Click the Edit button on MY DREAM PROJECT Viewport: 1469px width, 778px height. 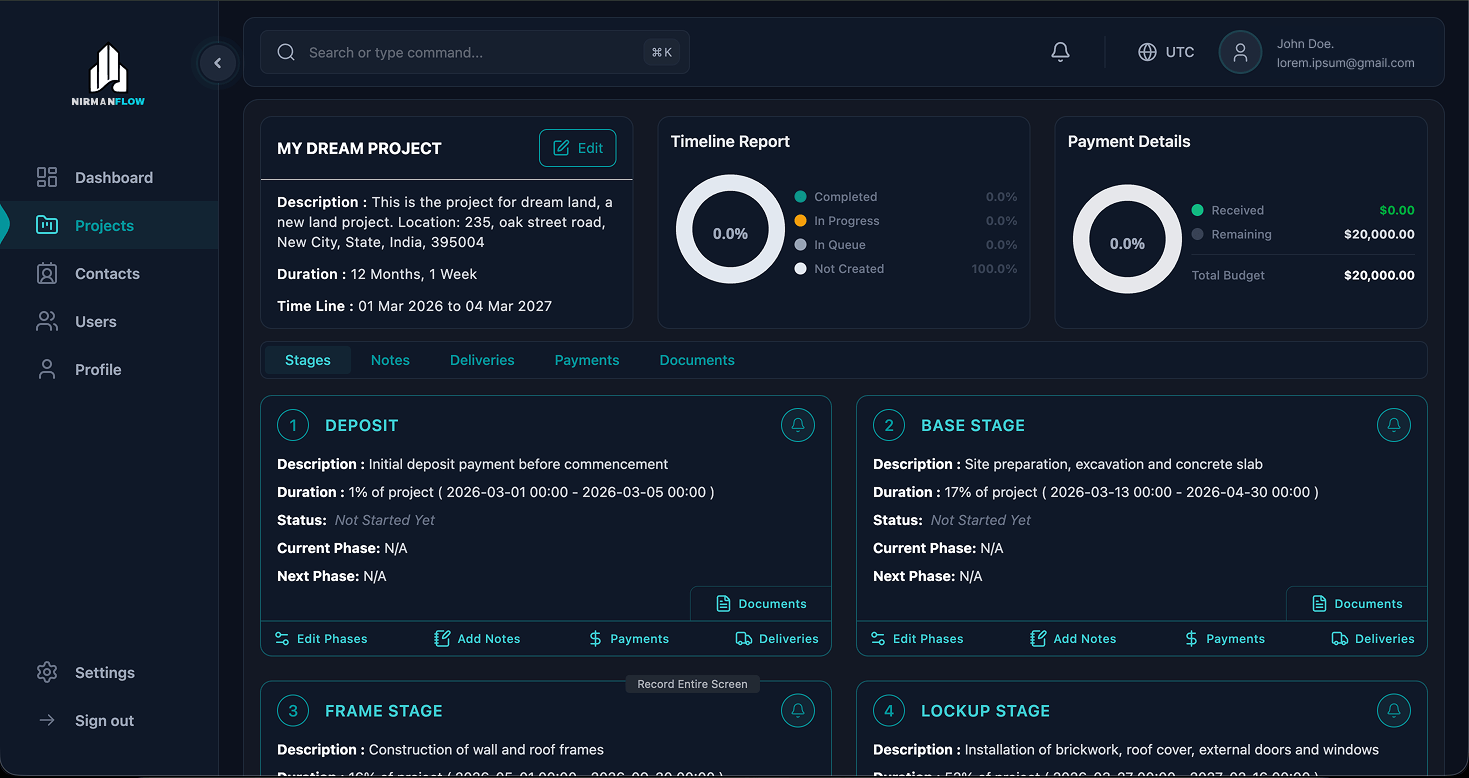click(x=577, y=147)
